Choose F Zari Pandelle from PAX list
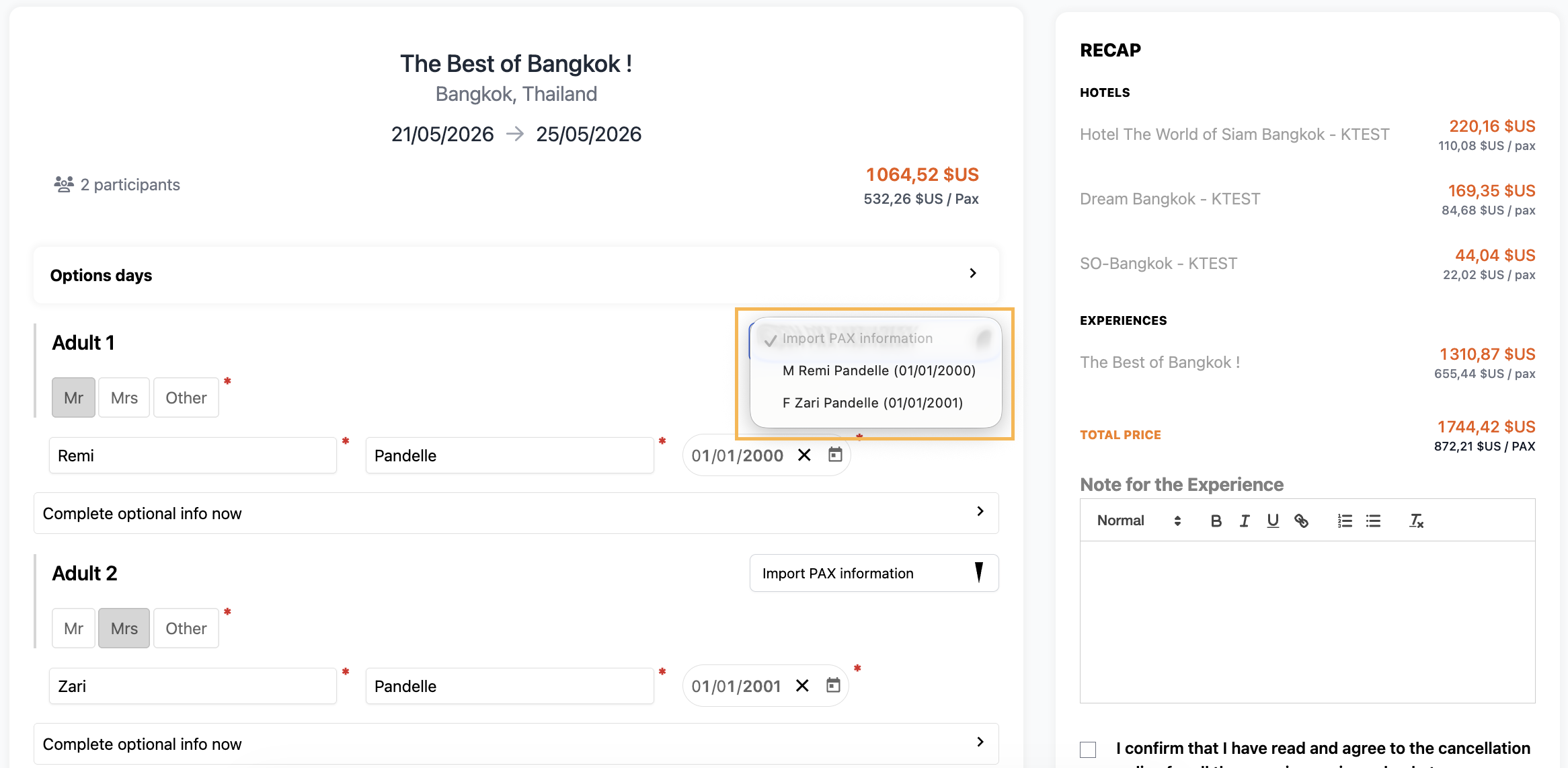The width and height of the screenshot is (1568, 768). [x=872, y=403]
